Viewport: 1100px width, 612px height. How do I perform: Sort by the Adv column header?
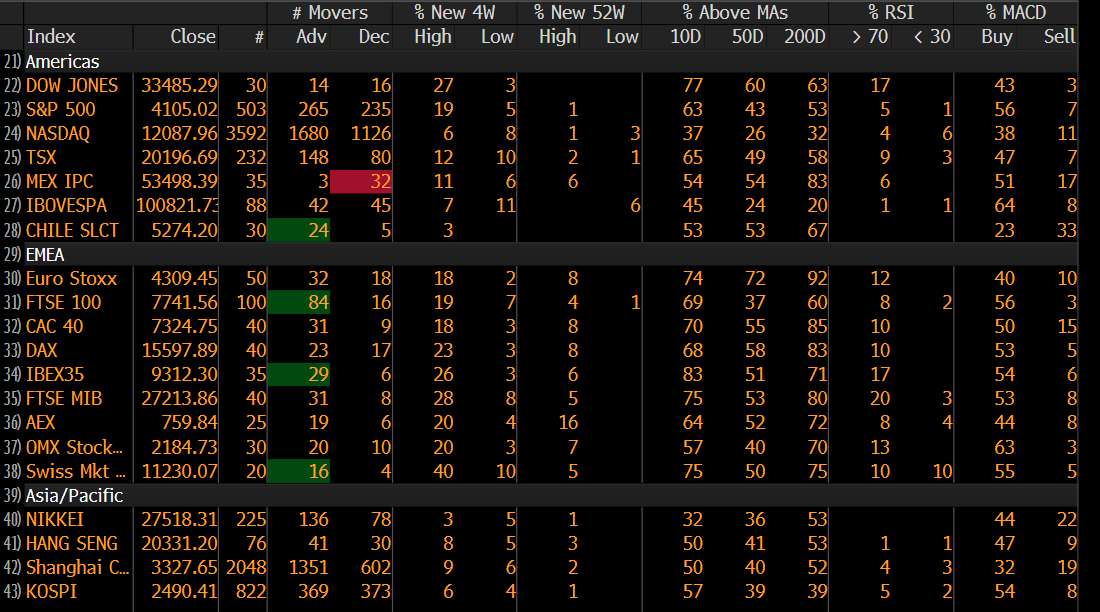[x=311, y=36]
